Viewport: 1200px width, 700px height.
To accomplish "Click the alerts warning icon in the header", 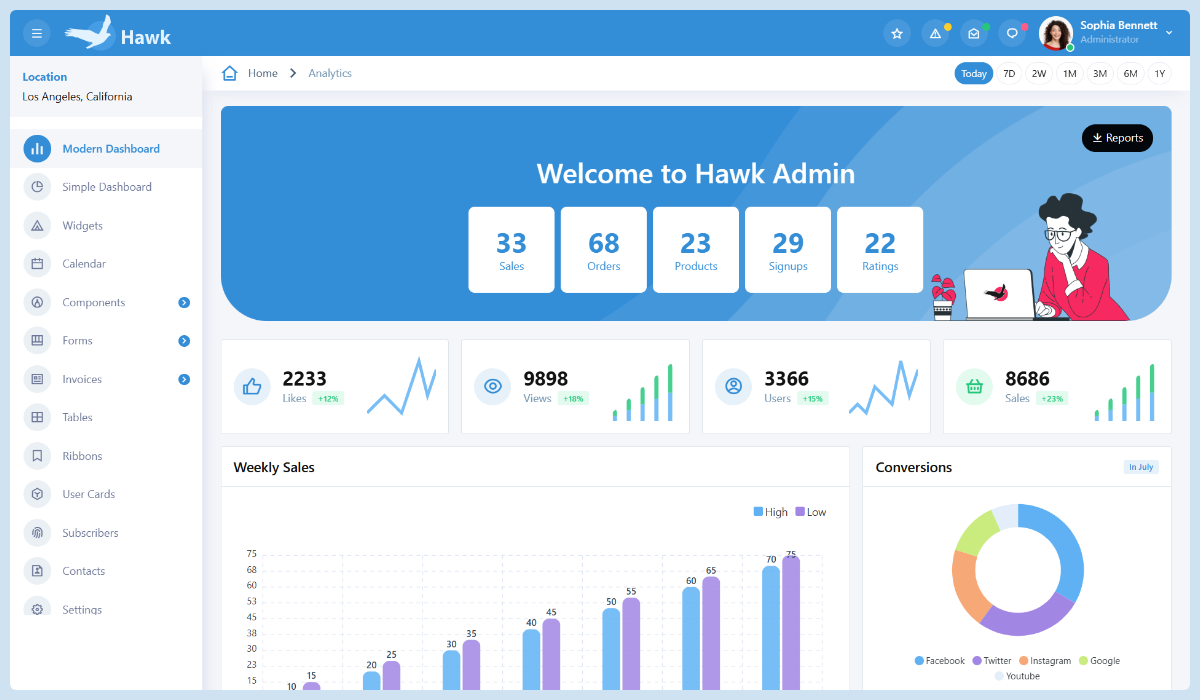I will coord(935,32).
